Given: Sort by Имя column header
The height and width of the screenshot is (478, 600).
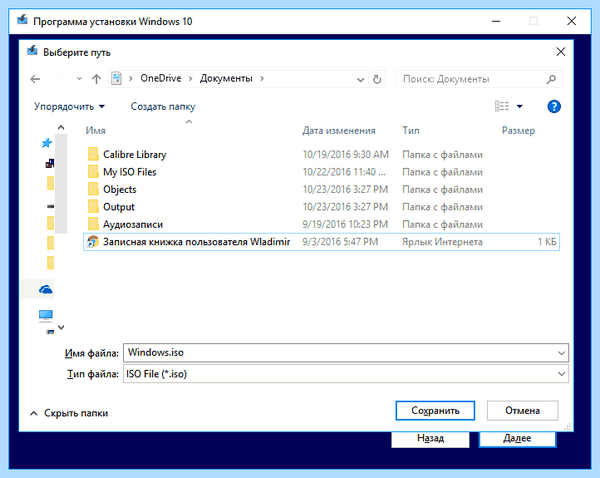Looking at the screenshot, I should click(x=96, y=131).
